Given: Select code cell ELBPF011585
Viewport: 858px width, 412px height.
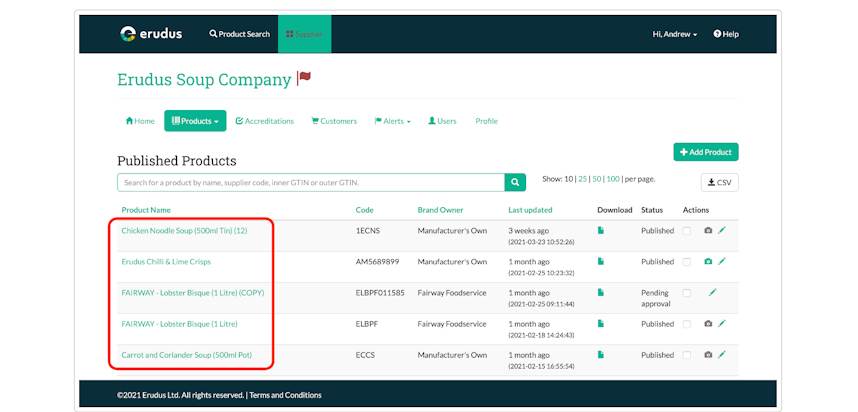Looking at the screenshot, I should pos(380,293).
